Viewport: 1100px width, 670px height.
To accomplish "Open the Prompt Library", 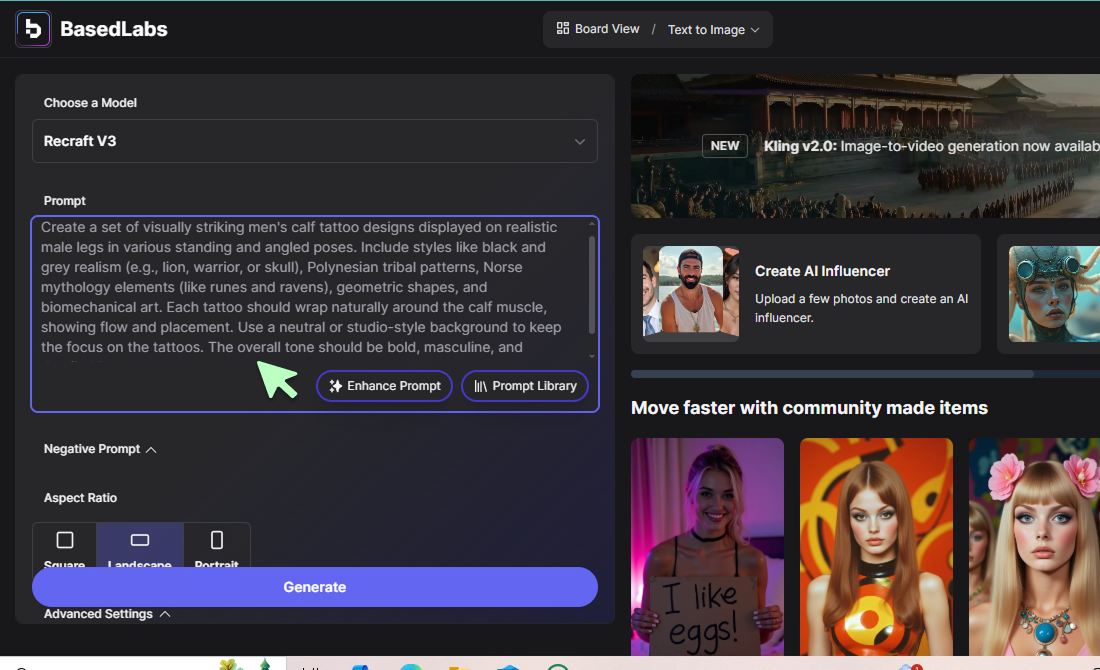I will point(525,386).
